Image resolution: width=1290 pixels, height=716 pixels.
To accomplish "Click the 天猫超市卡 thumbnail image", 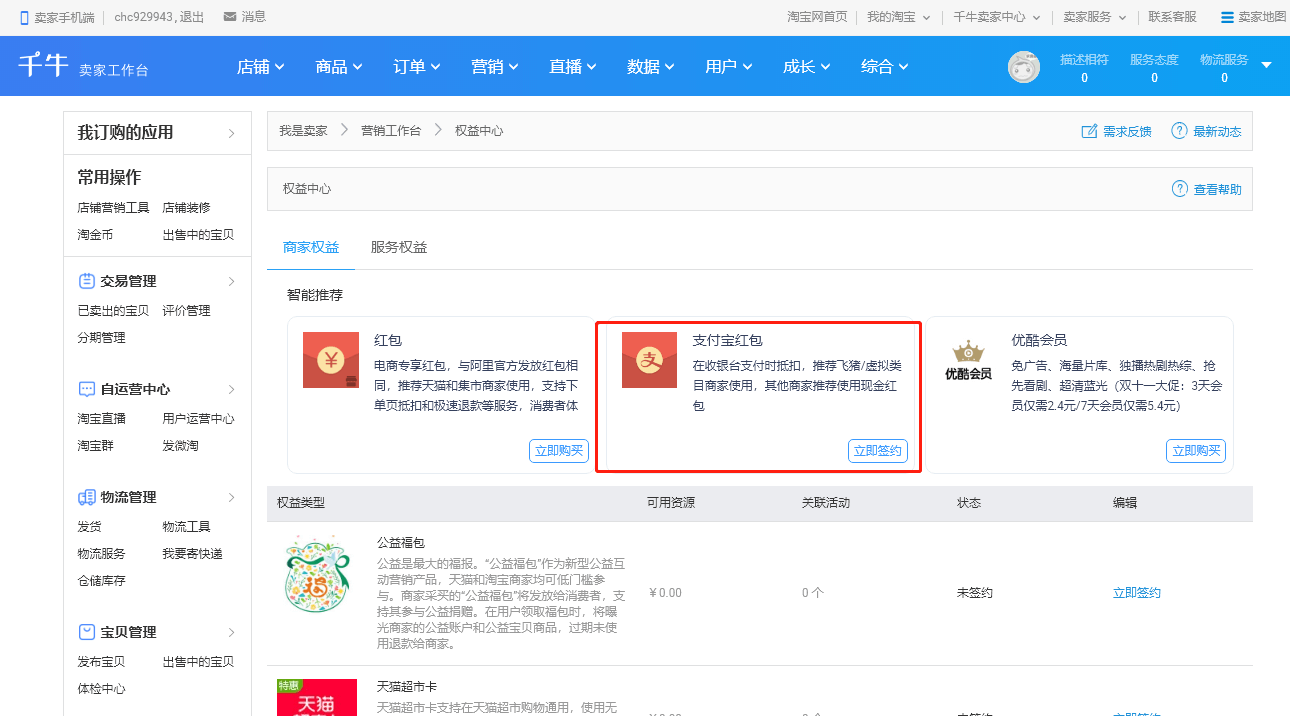I will click(317, 697).
